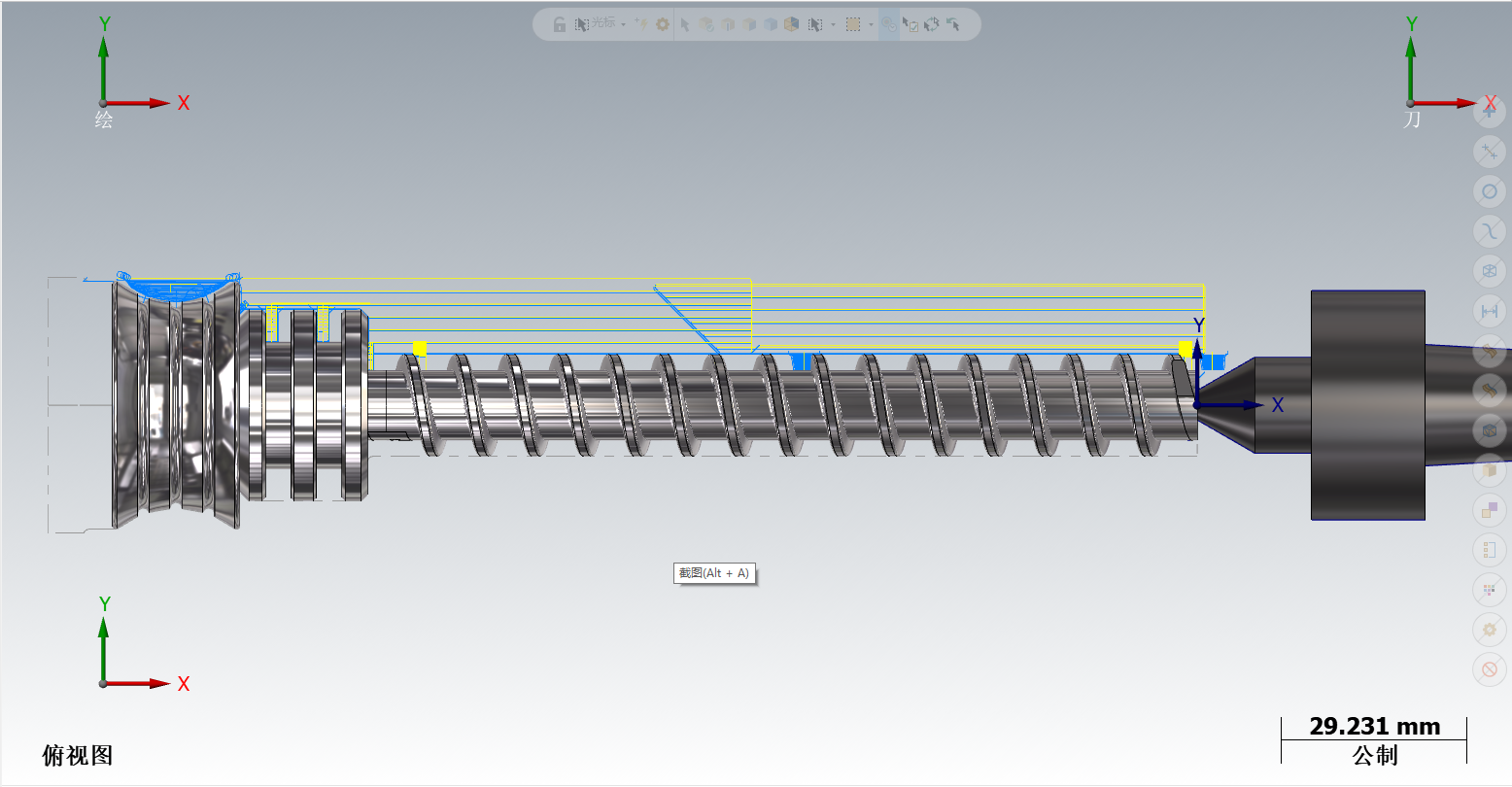The width and height of the screenshot is (1512, 787).
Task: Toggle the blue-outlined solid box quick mask
Action: tap(1490, 429)
